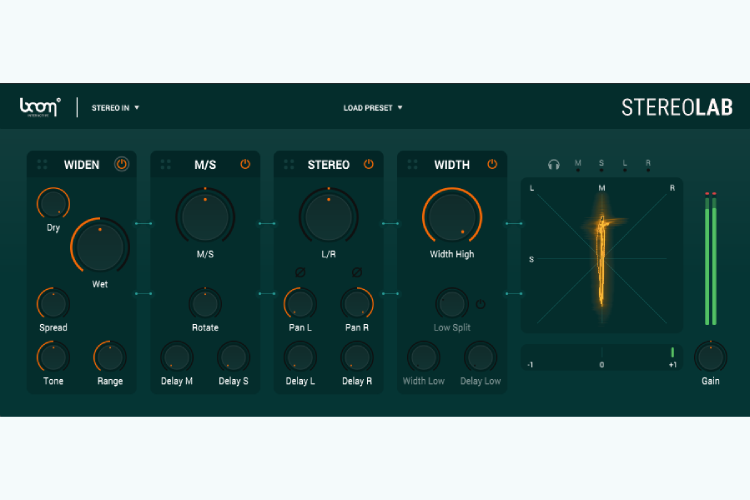Open the LOAD PRESET dropdown

[x=373, y=108]
